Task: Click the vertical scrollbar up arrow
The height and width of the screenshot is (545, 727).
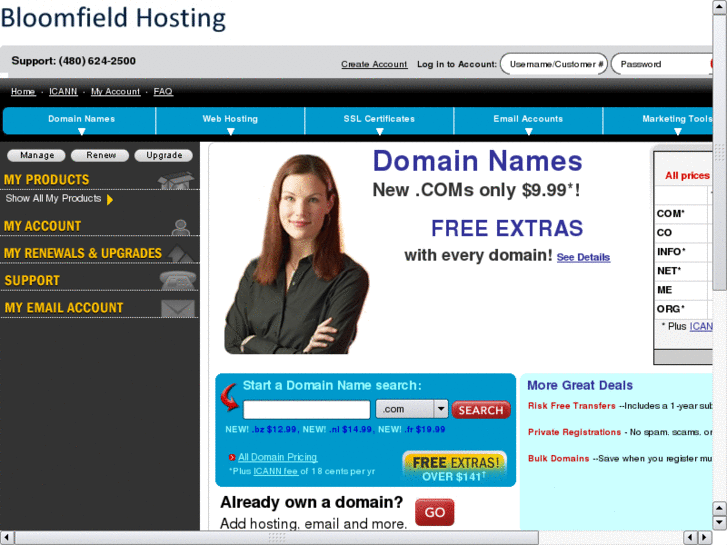Action: point(720,8)
